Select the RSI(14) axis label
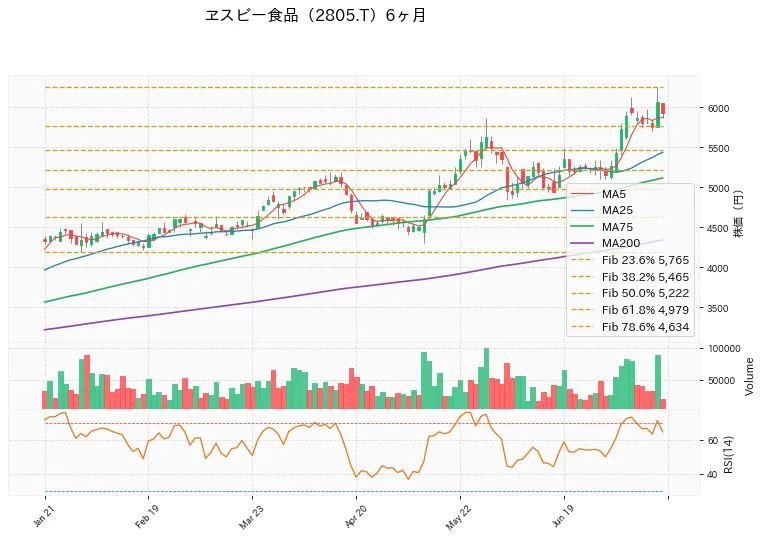This screenshot has width=764, height=539. click(728, 454)
